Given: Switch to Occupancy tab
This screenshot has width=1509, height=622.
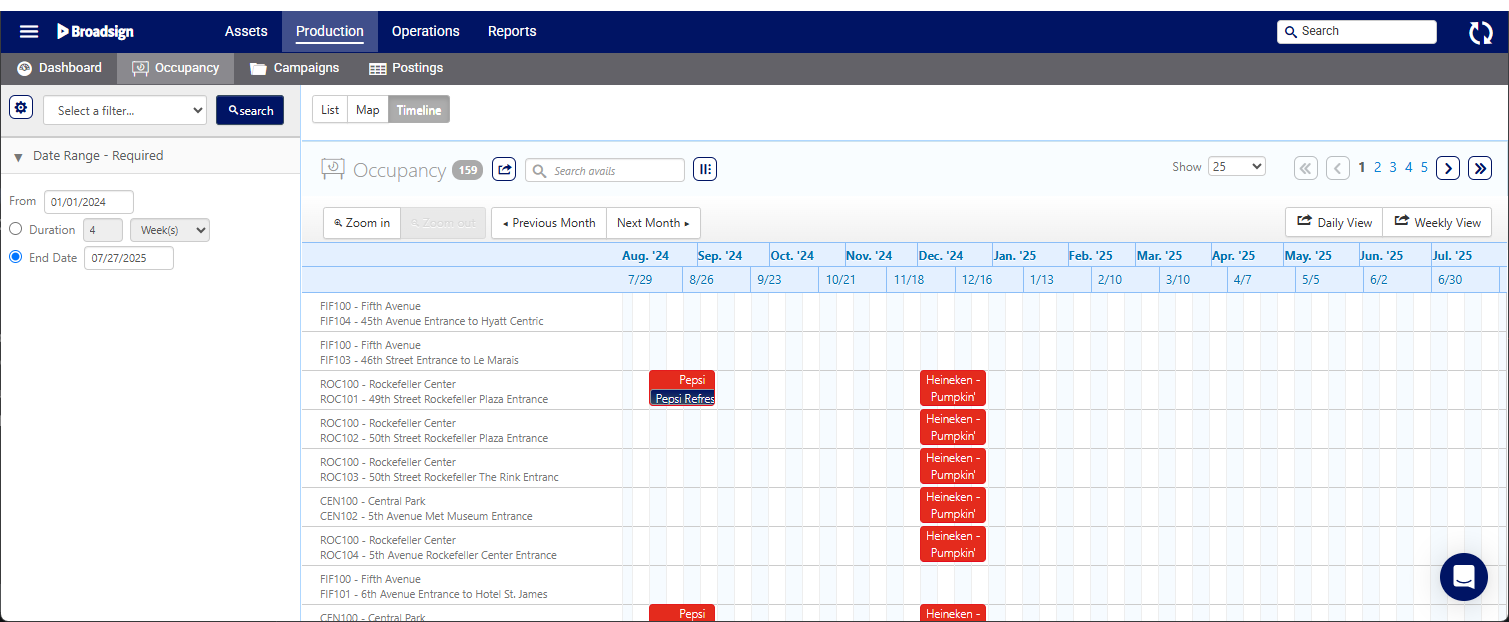Looking at the screenshot, I should point(175,68).
